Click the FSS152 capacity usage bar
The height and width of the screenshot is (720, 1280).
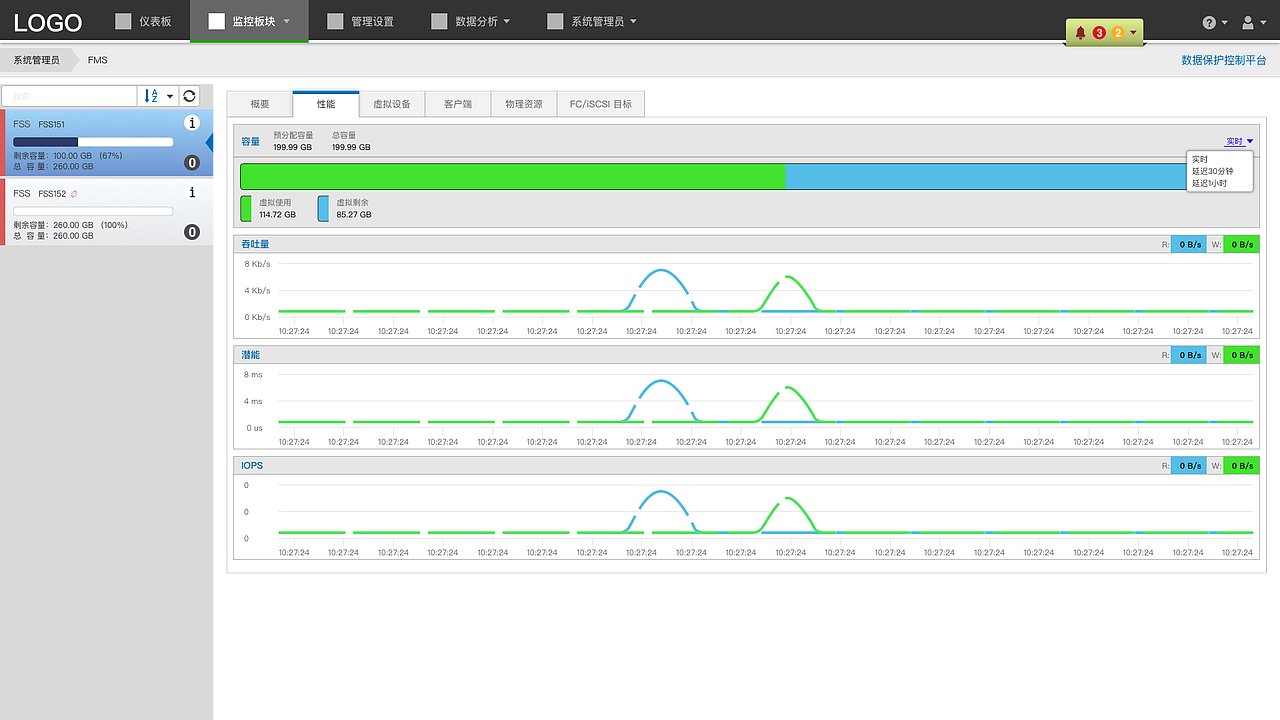[x=93, y=211]
